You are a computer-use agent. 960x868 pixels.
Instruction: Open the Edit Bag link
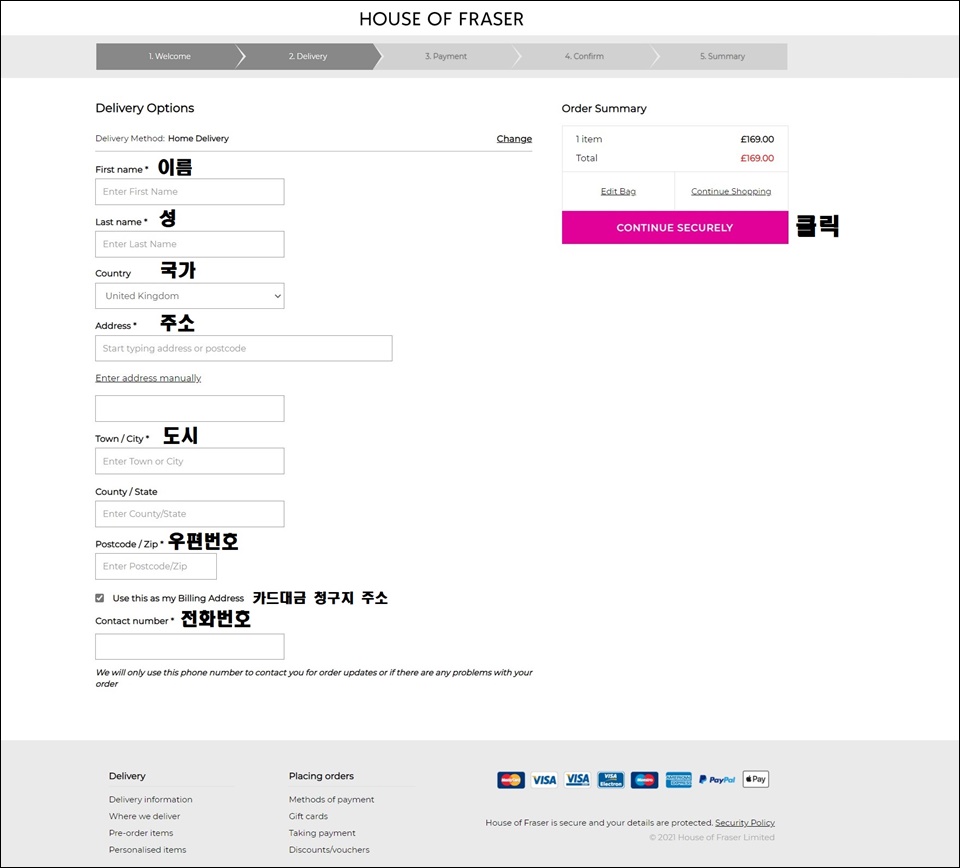tap(618, 192)
